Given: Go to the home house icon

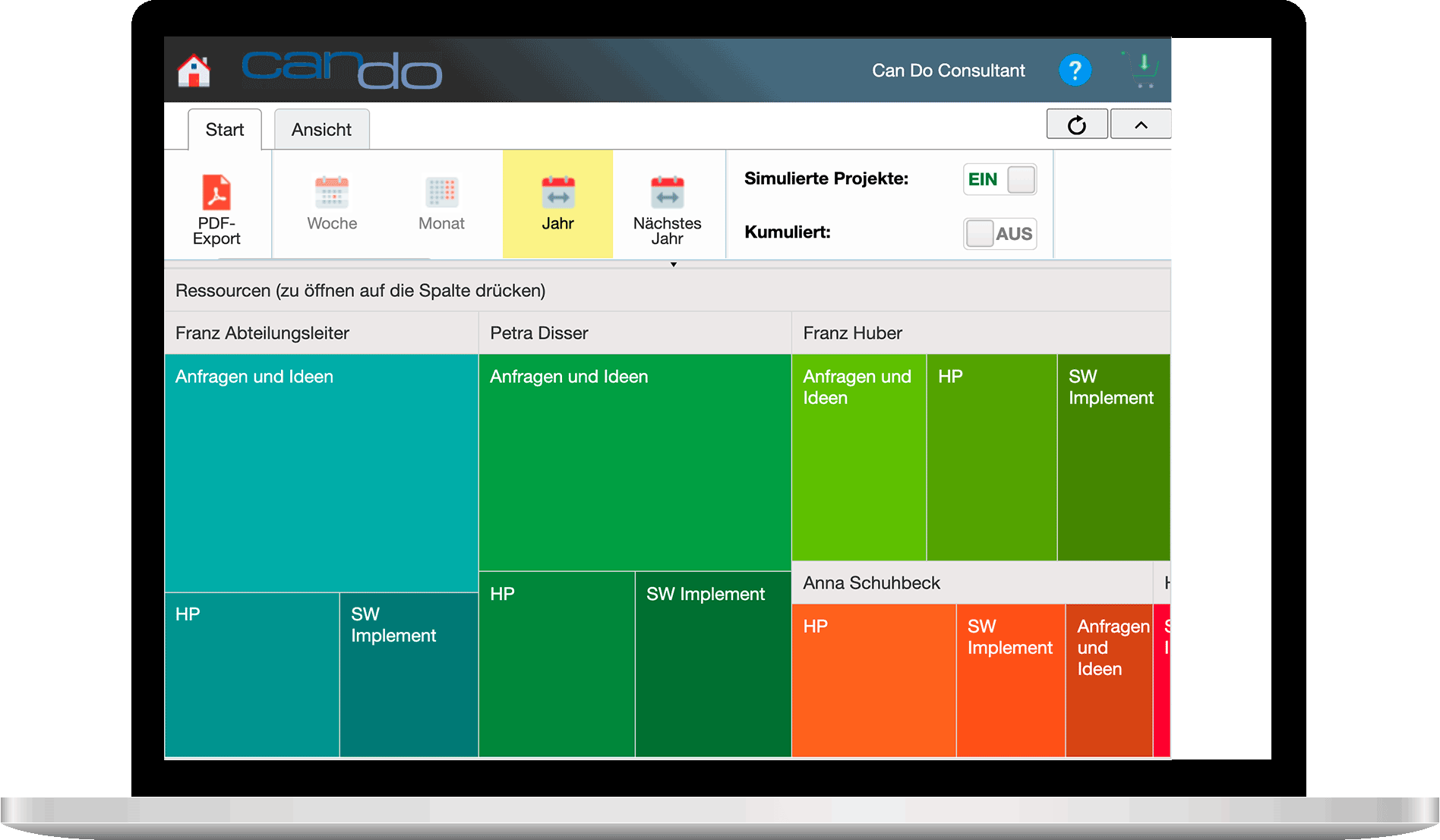Looking at the screenshot, I should click(194, 71).
